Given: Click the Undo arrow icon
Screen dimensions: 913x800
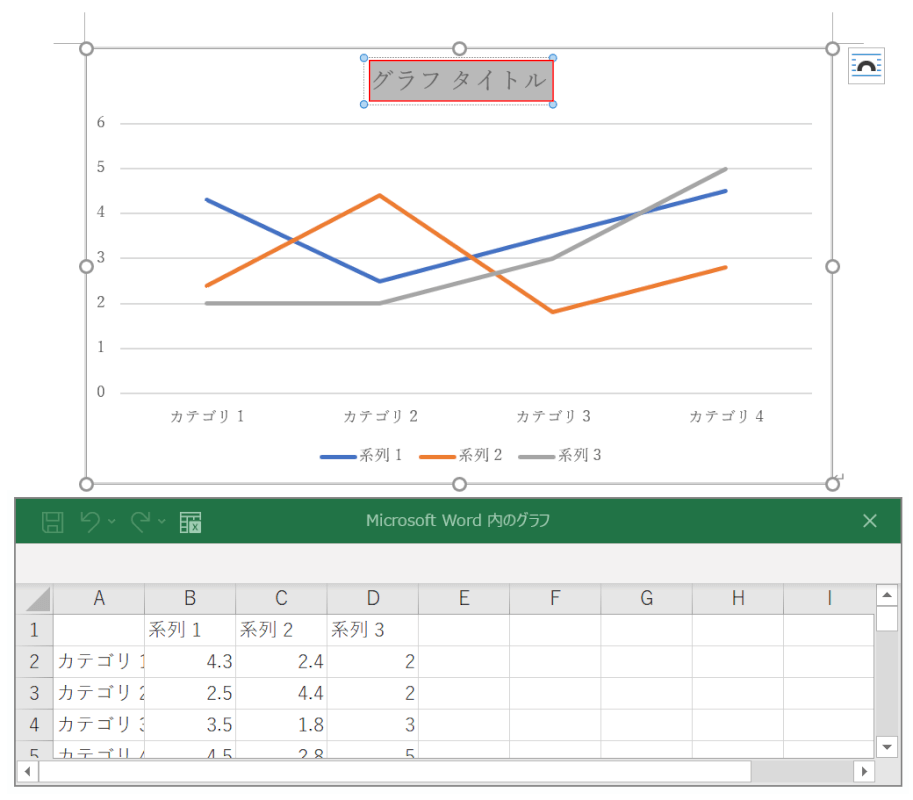Looking at the screenshot, I should click(x=90, y=521).
